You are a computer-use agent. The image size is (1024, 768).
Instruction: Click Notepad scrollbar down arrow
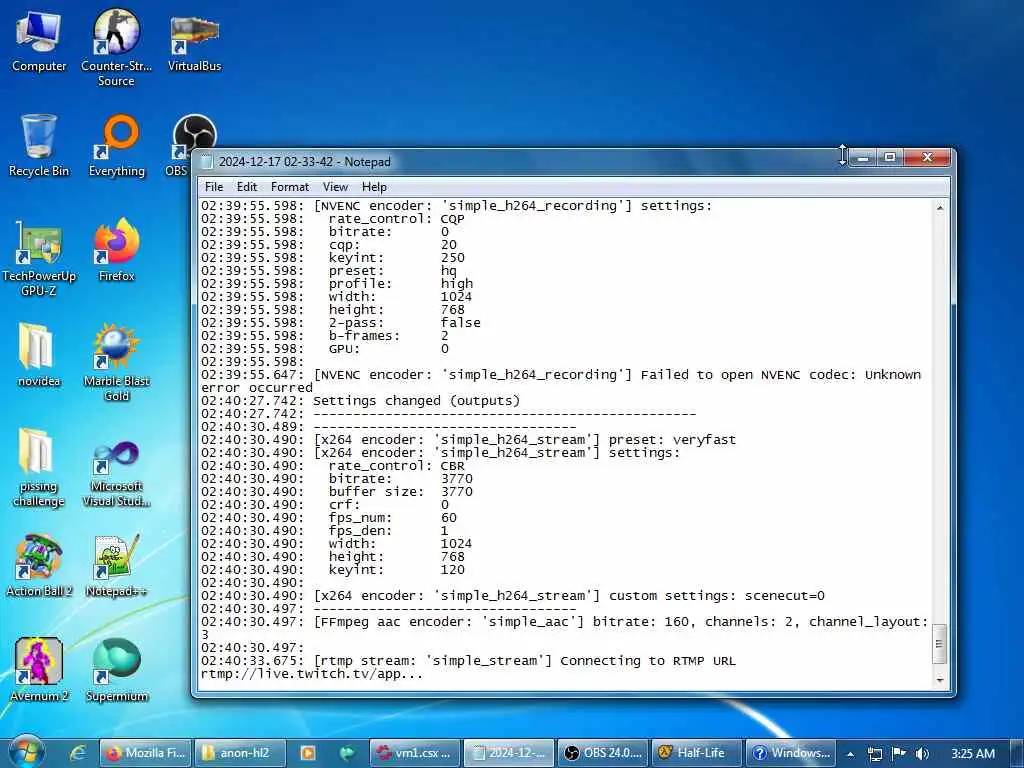point(940,680)
